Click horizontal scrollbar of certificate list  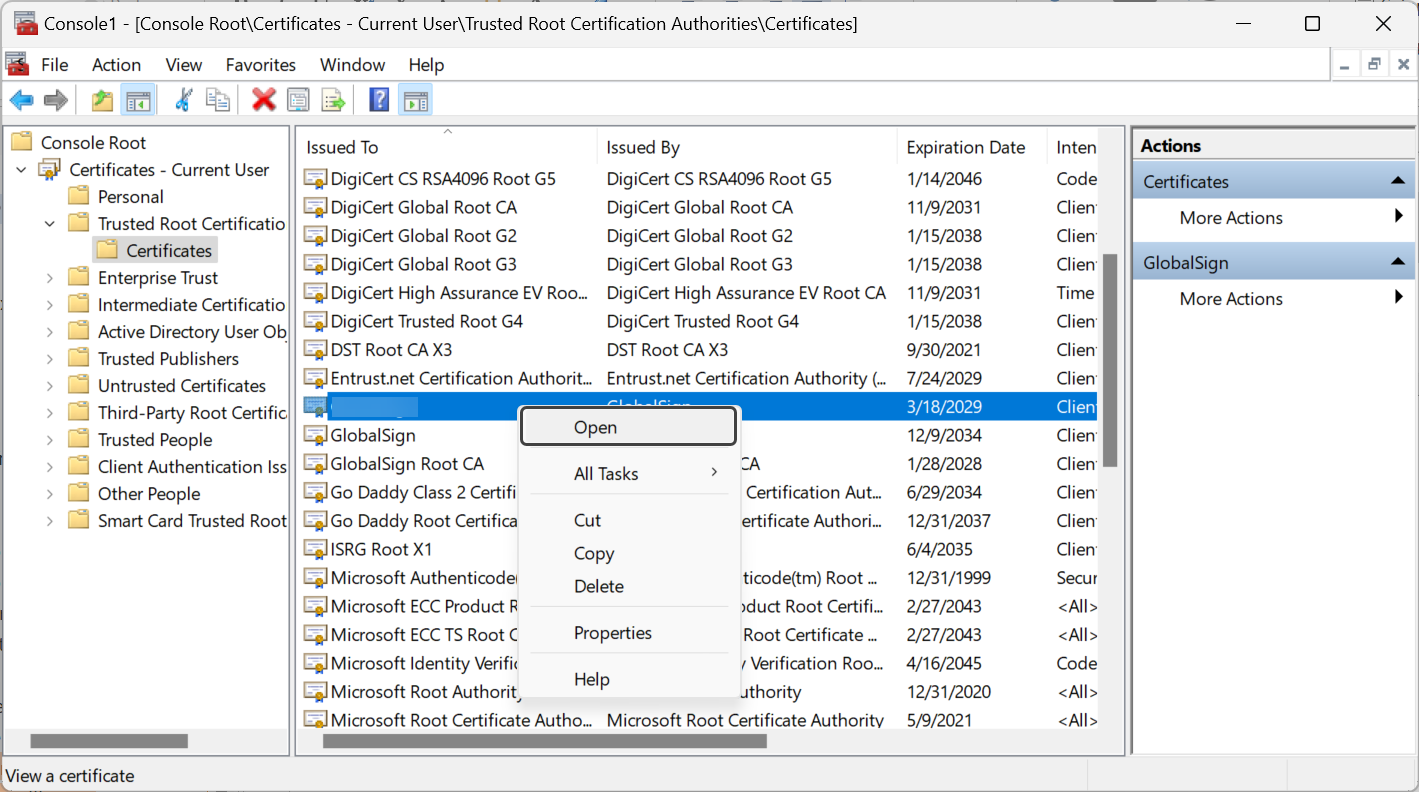pyautogui.click(x=545, y=741)
